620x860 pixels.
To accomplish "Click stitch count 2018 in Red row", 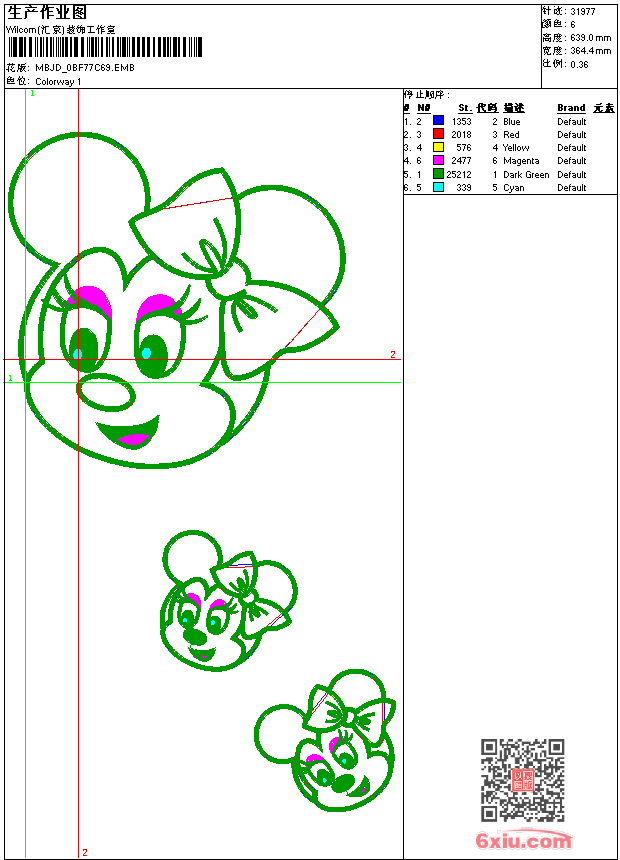I will pos(461,134).
